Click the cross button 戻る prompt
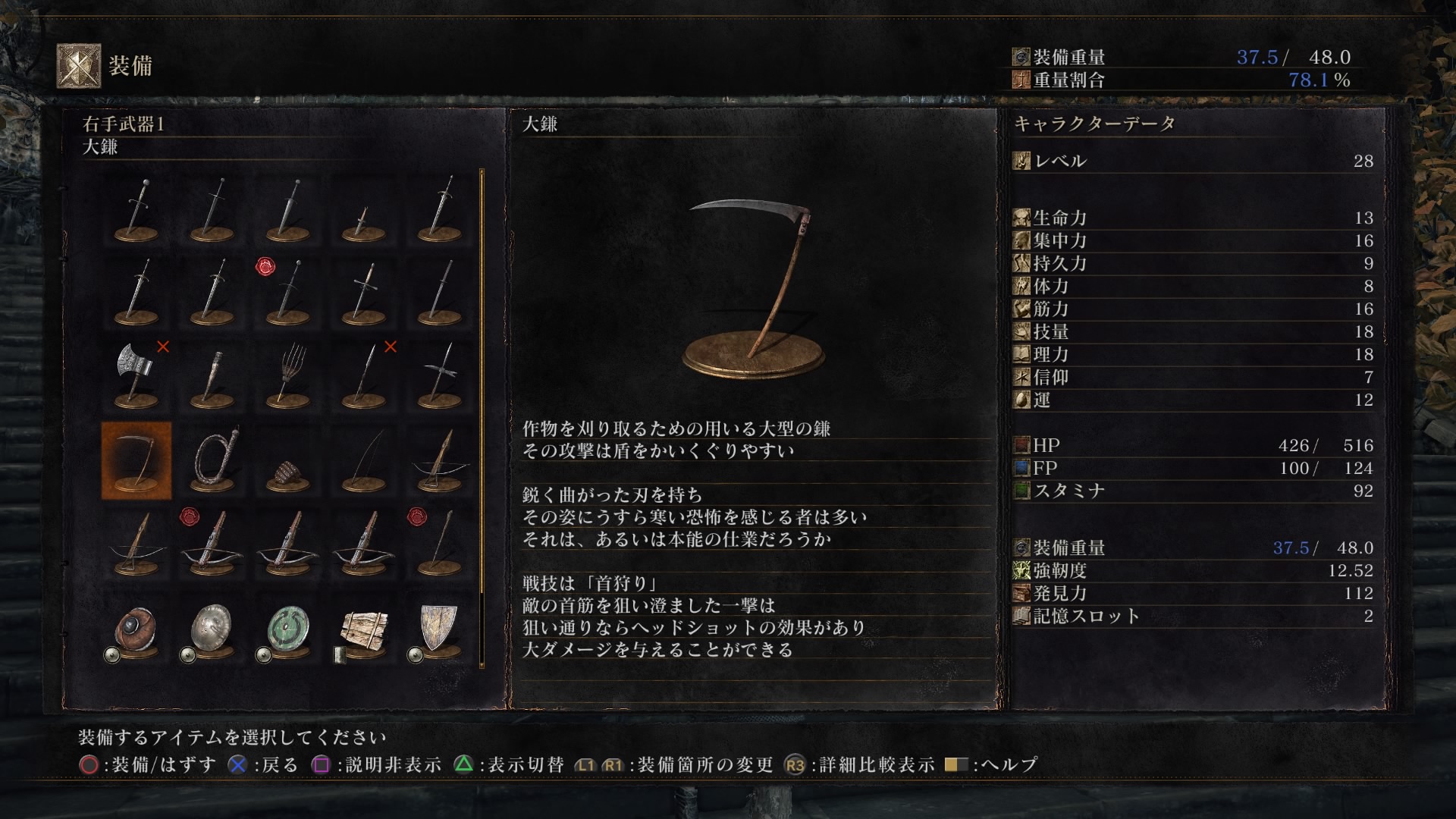Image resolution: width=1456 pixels, height=819 pixels. click(x=264, y=764)
